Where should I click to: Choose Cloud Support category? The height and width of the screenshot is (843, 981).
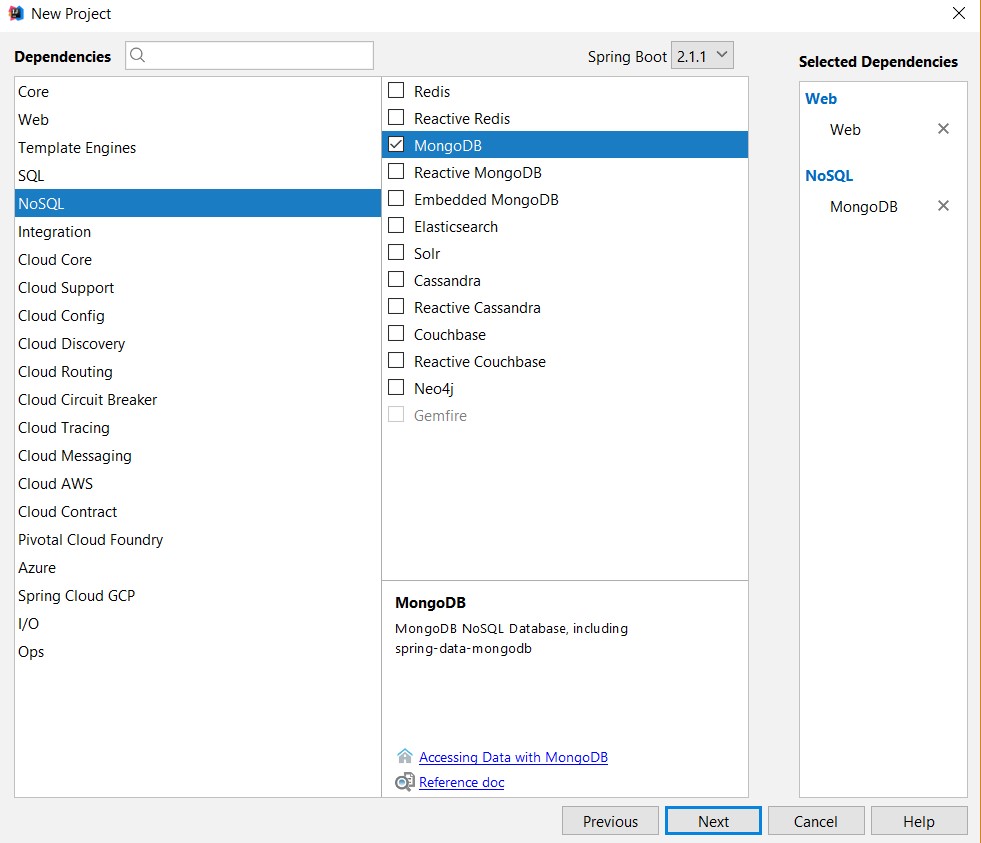coord(198,288)
